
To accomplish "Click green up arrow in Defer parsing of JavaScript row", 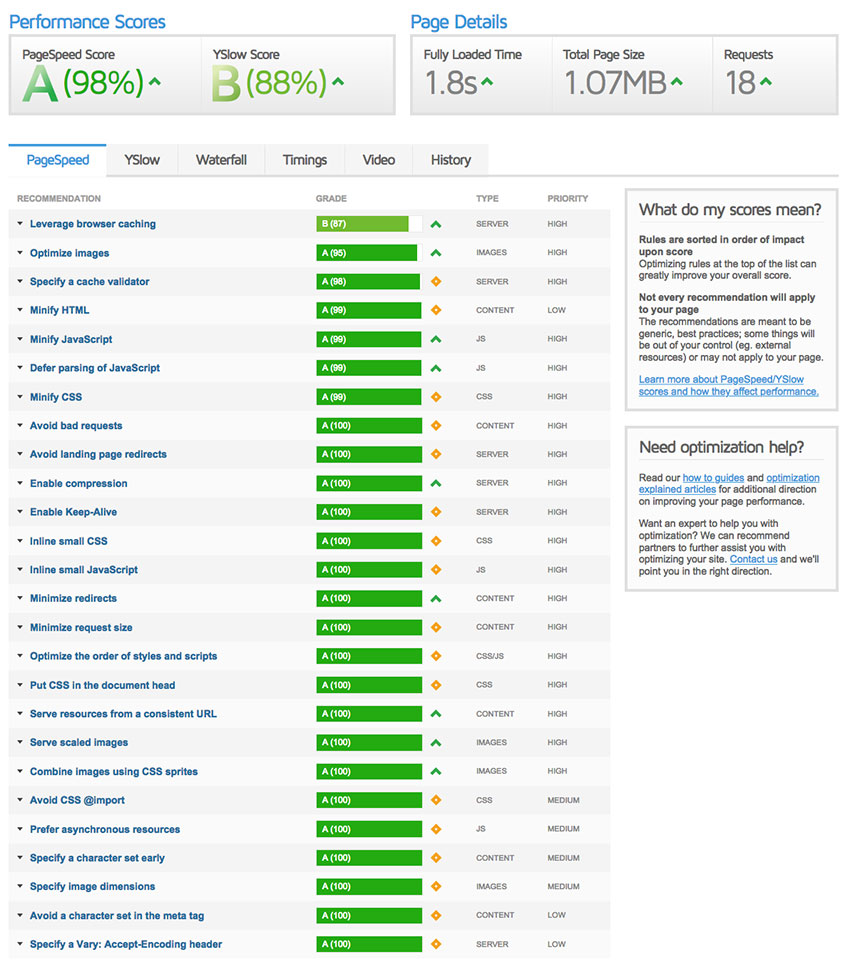I will 436,368.
